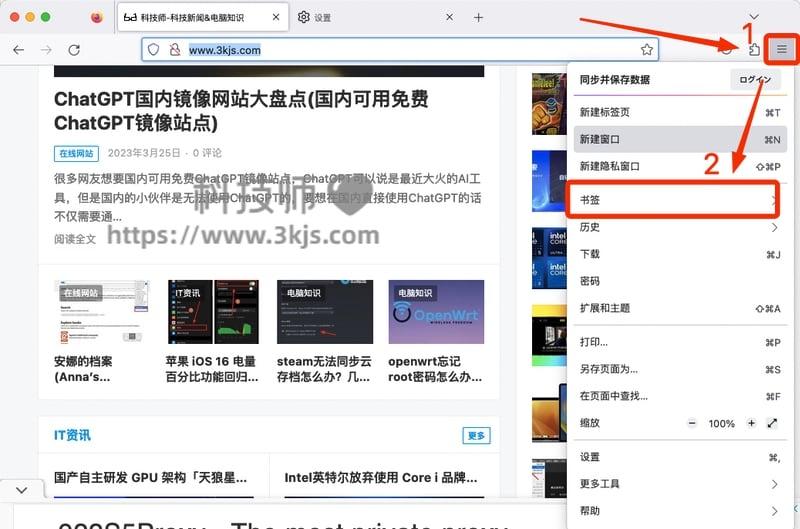Click the 在线网站 category tag under headline
This screenshot has height=529, width=800.
click(76, 154)
